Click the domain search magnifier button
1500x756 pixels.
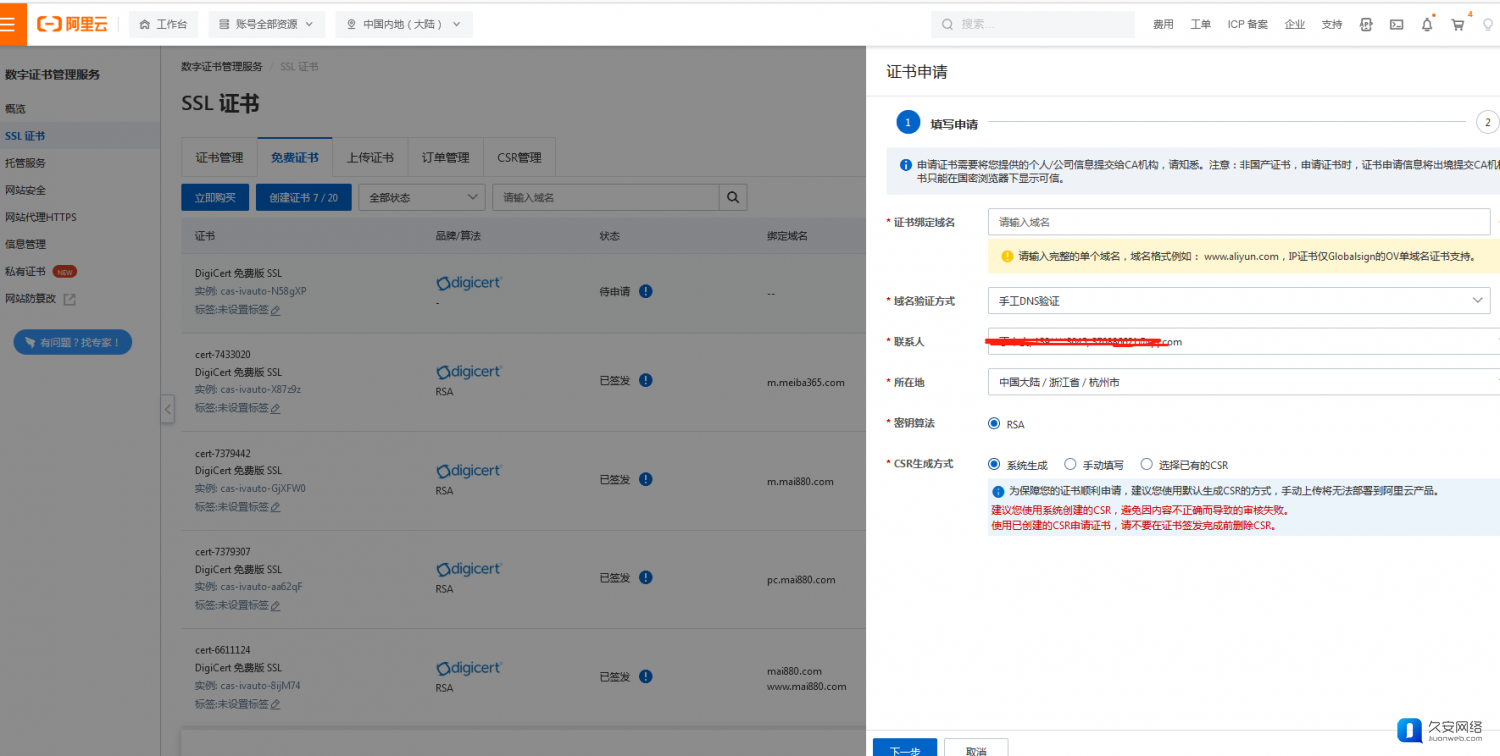pyautogui.click(x=733, y=198)
